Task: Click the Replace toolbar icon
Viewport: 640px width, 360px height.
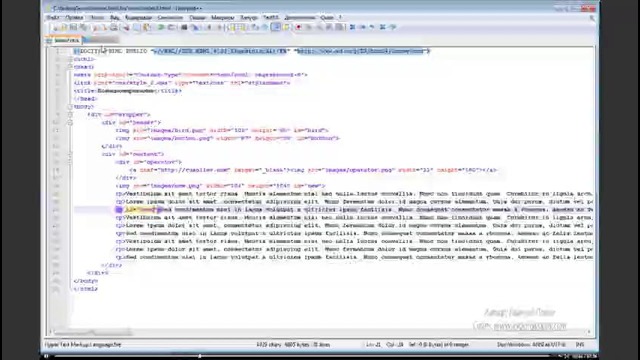Action: (x=195, y=27)
